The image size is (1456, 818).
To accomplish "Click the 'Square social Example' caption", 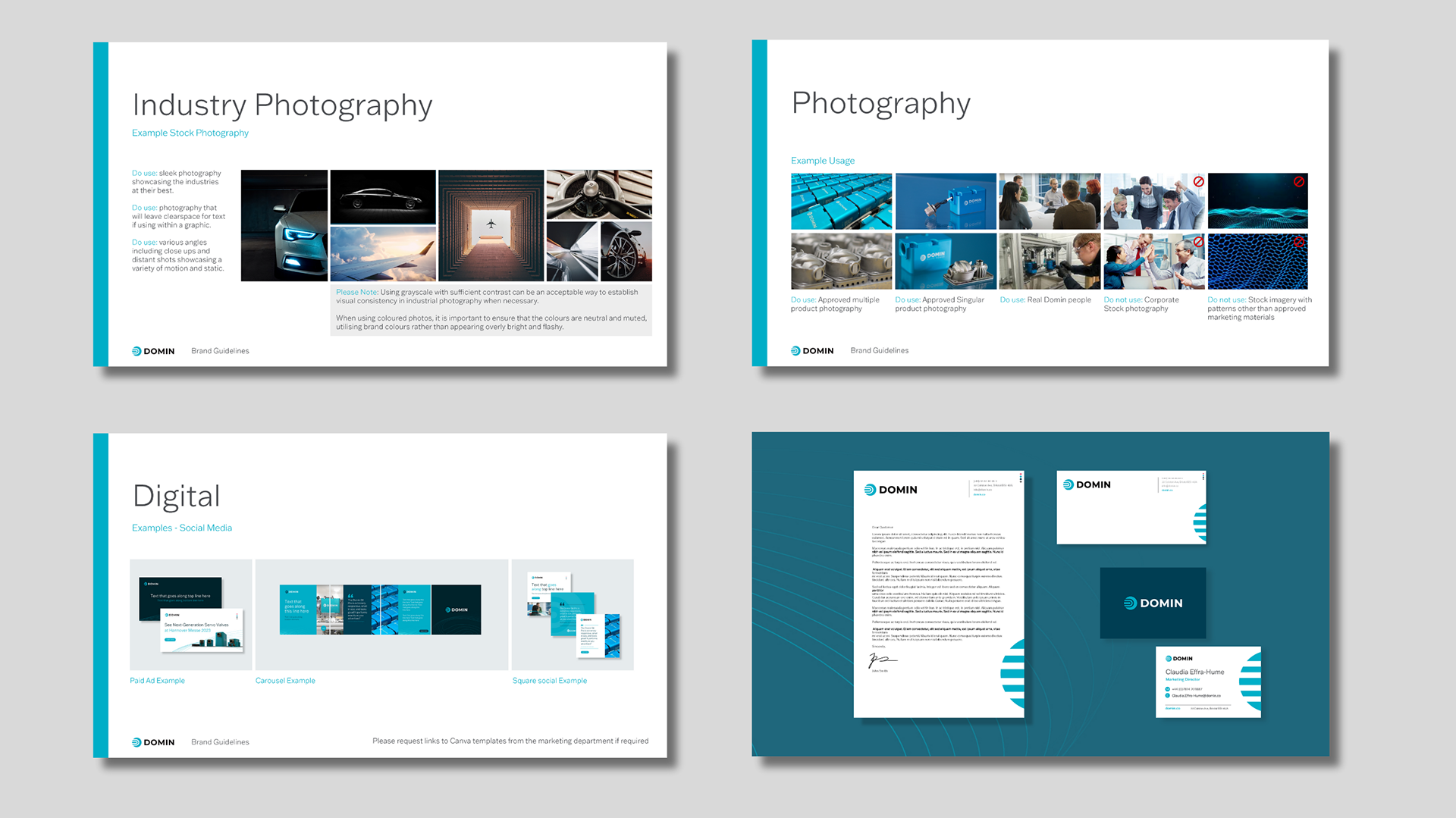I will [x=550, y=681].
